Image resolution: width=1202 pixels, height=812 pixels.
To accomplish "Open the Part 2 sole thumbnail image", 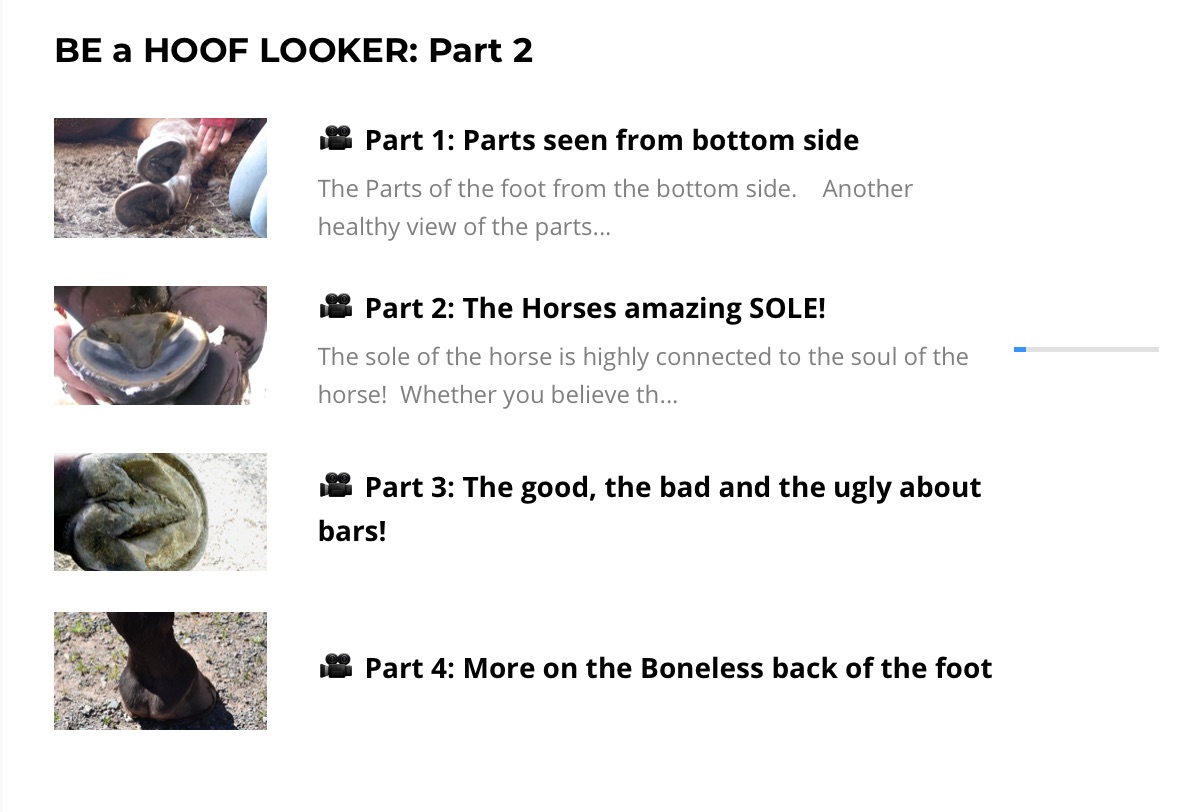I will [x=160, y=345].
